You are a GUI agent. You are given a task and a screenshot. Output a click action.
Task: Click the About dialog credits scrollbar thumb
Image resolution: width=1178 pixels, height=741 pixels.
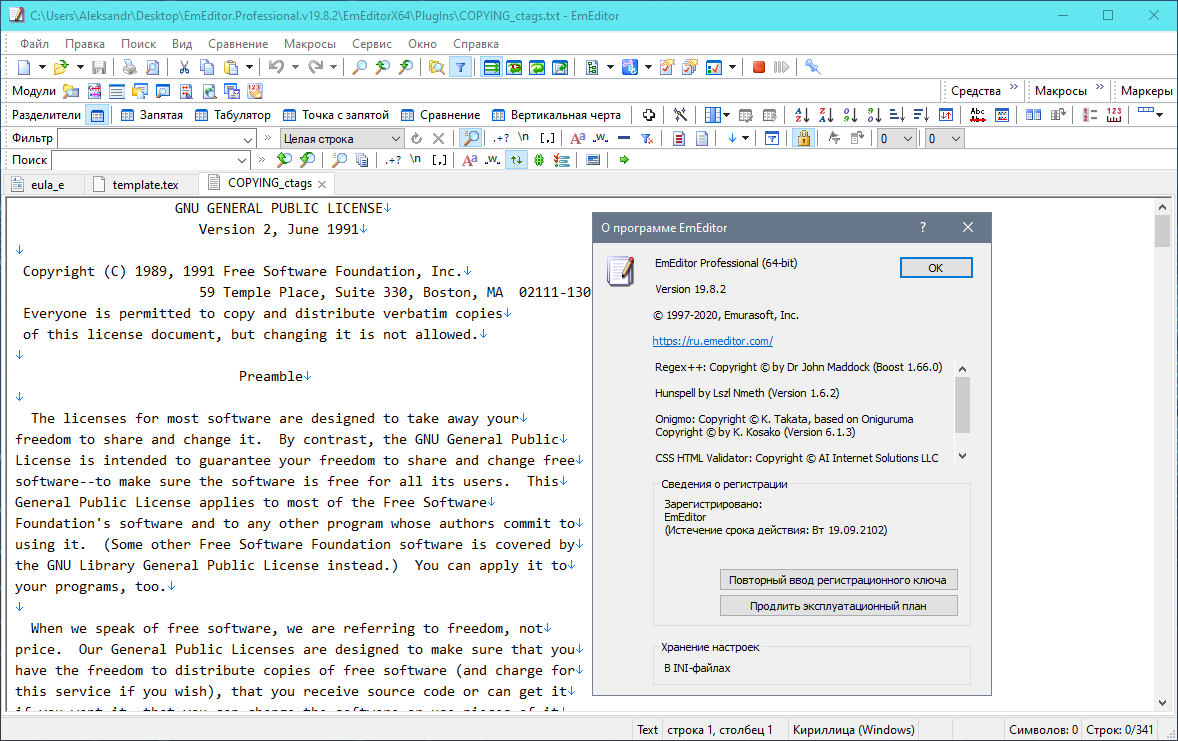(x=962, y=405)
